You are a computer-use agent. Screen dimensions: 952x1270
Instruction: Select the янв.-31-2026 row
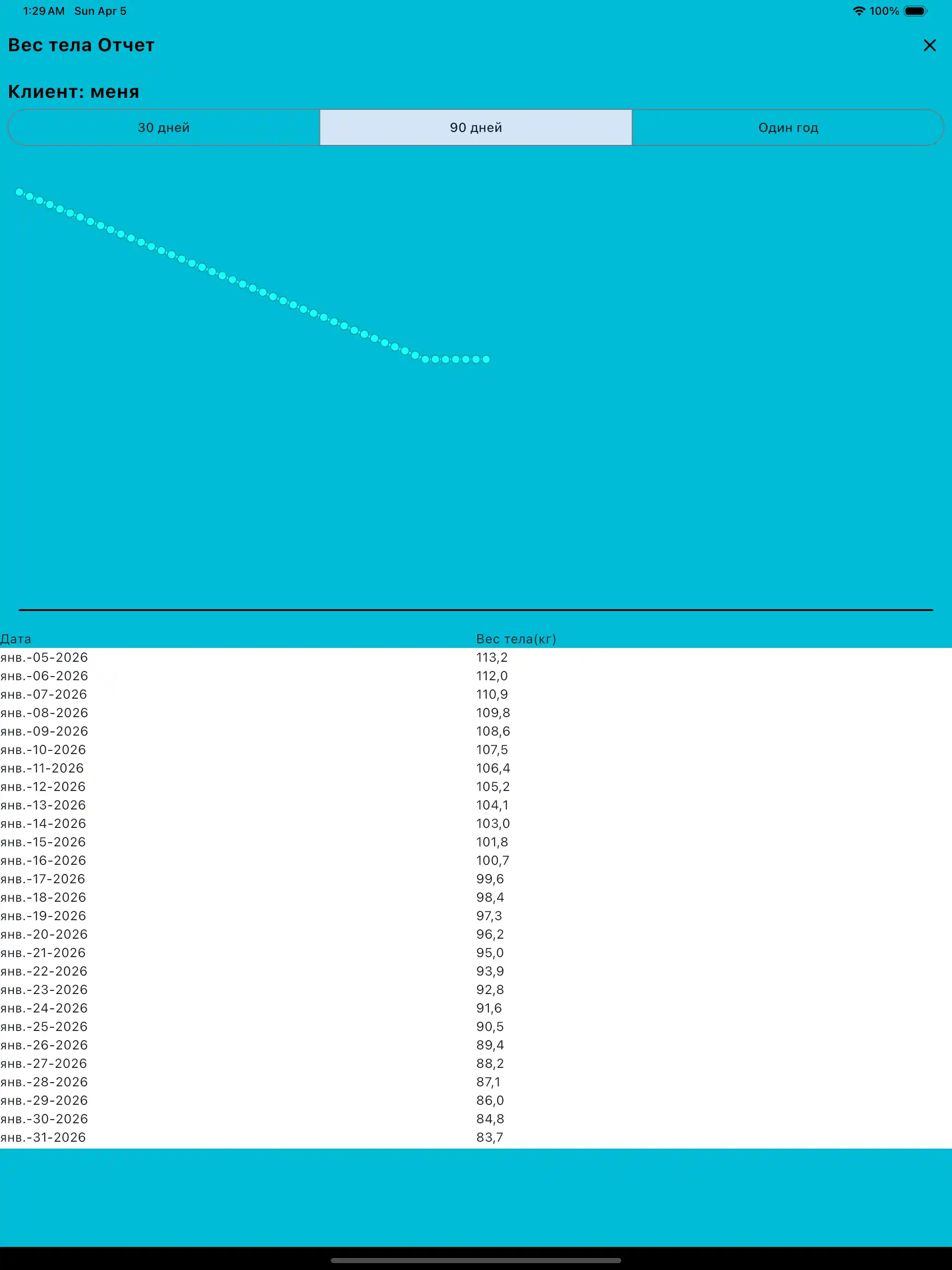click(43, 1138)
